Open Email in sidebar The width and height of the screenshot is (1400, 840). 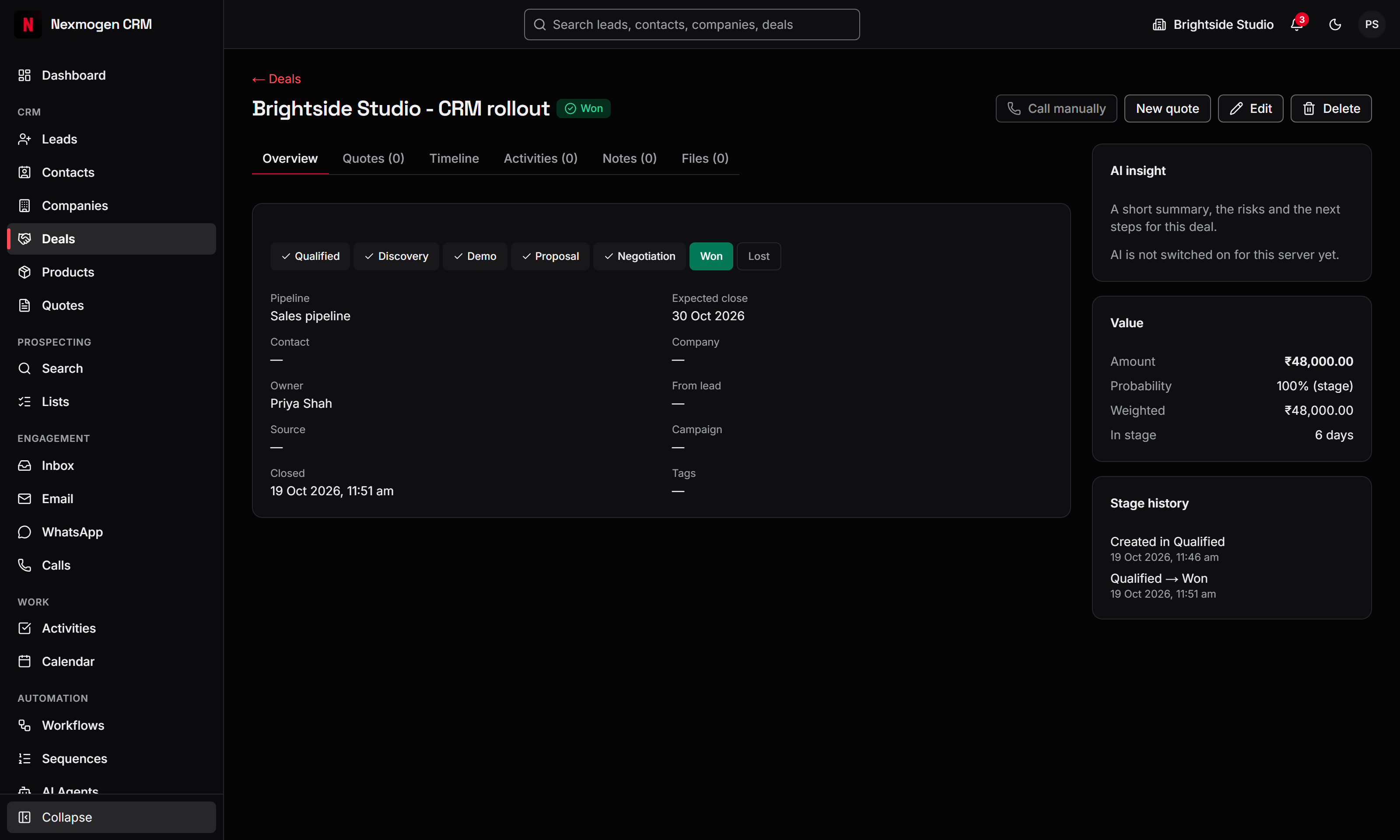tap(112, 499)
